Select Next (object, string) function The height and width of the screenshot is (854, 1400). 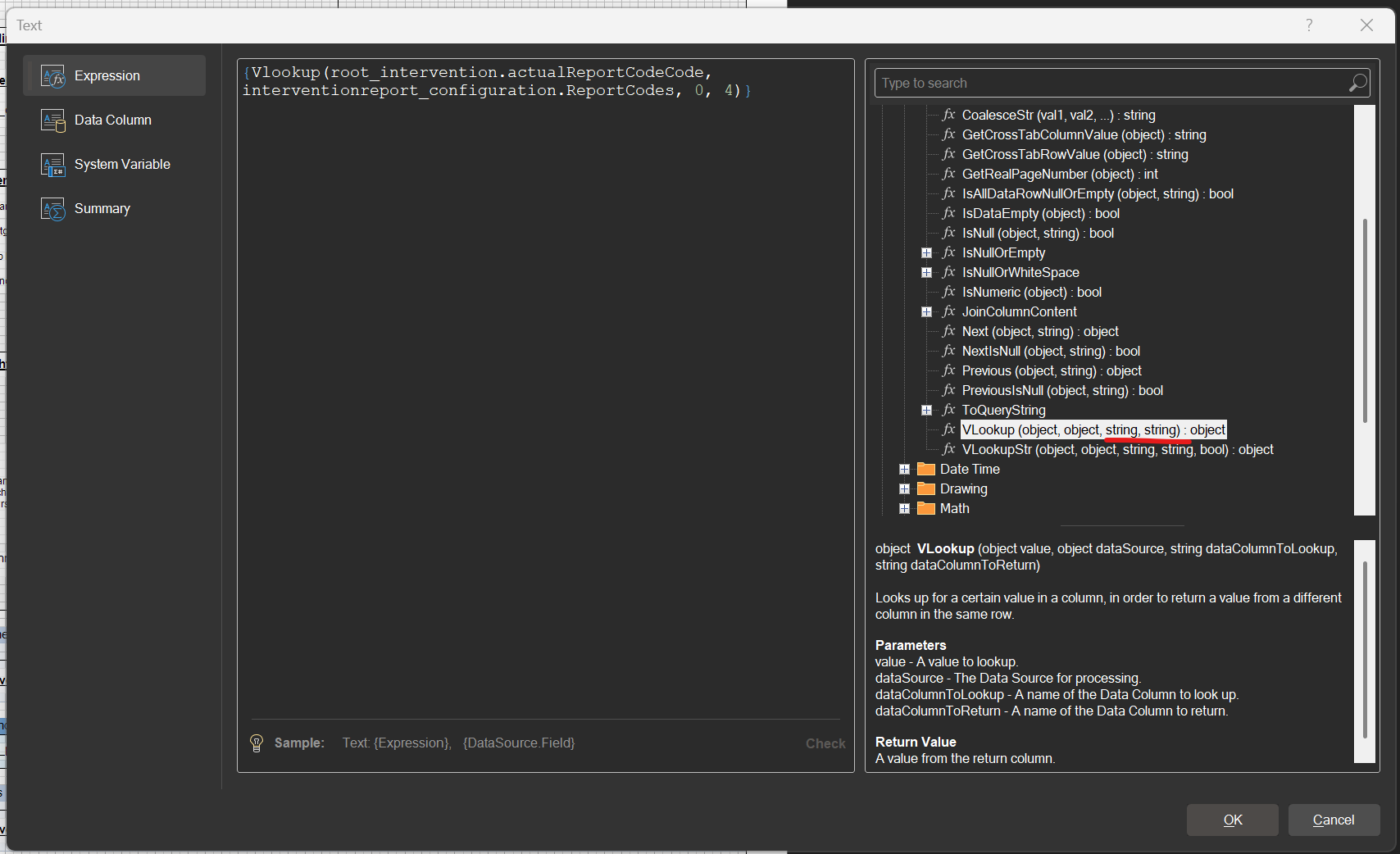point(1040,331)
